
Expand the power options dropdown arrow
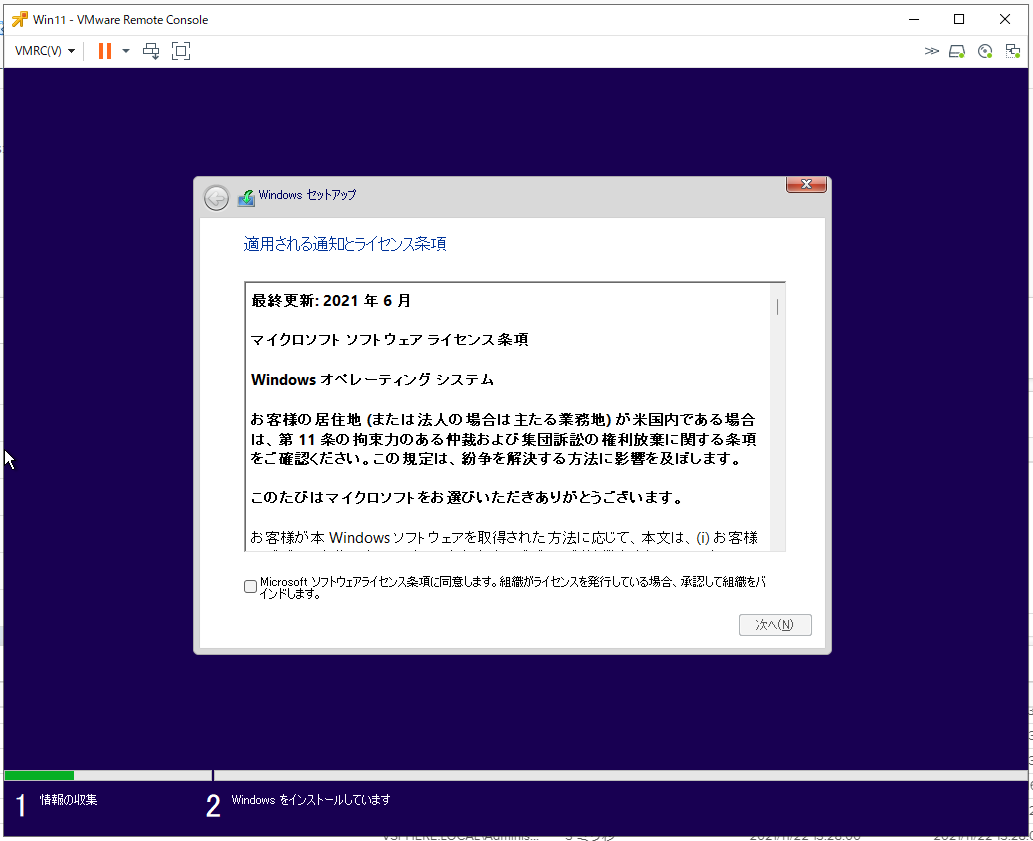pyautogui.click(x=126, y=51)
